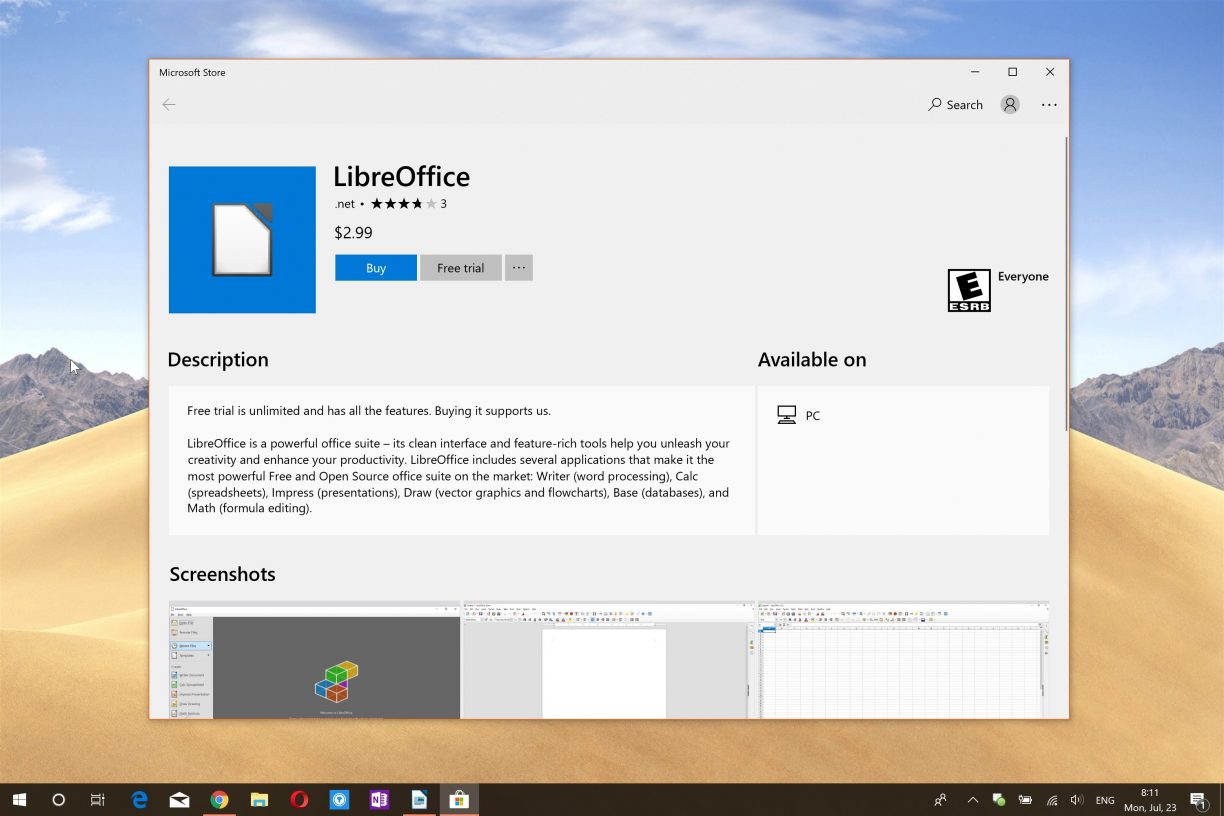
Task: Open the volume speaker tray icon
Action: coord(1077,800)
